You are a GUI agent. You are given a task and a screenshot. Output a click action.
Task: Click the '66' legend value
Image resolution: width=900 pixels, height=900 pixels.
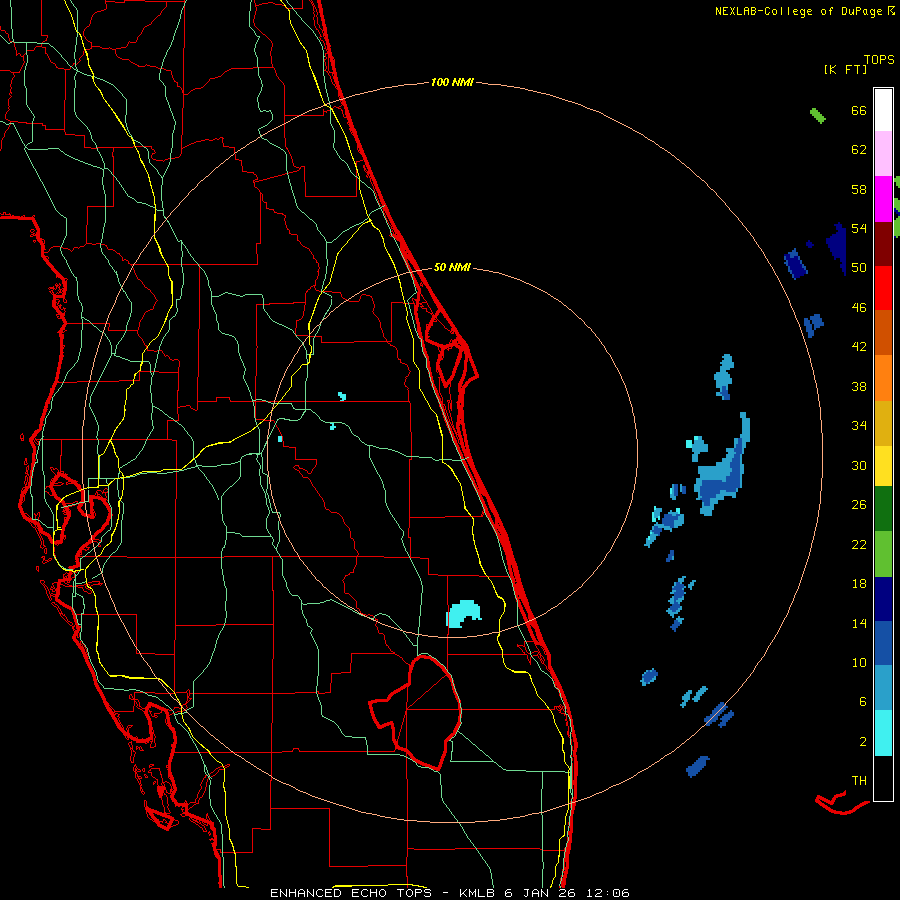click(859, 111)
